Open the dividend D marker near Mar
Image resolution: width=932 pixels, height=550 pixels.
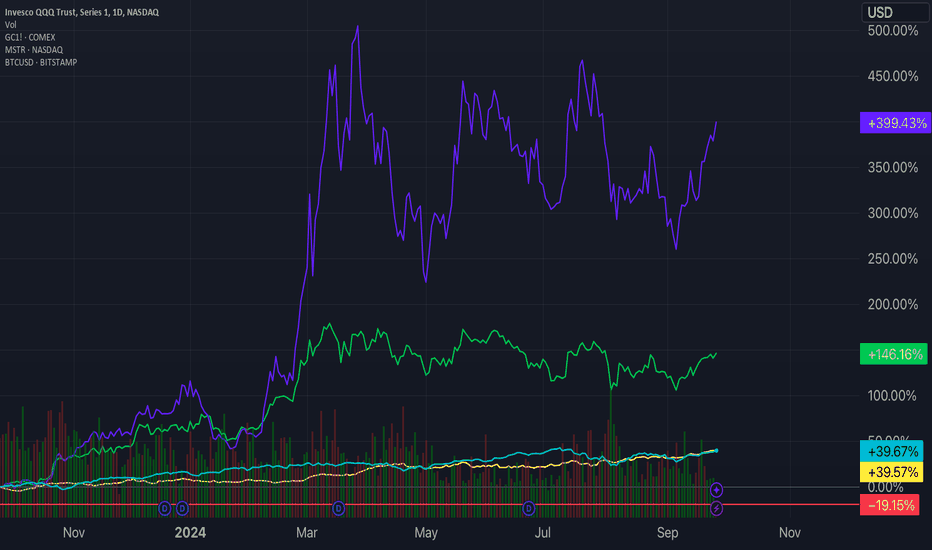(338, 508)
